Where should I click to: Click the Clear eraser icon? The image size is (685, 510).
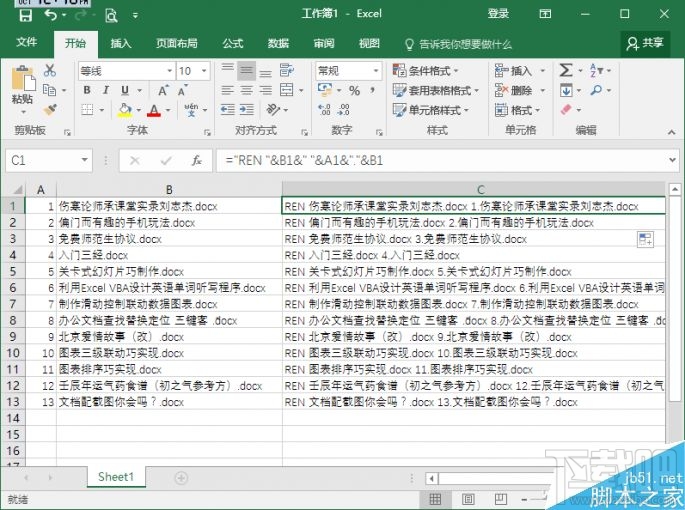[x=566, y=109]
